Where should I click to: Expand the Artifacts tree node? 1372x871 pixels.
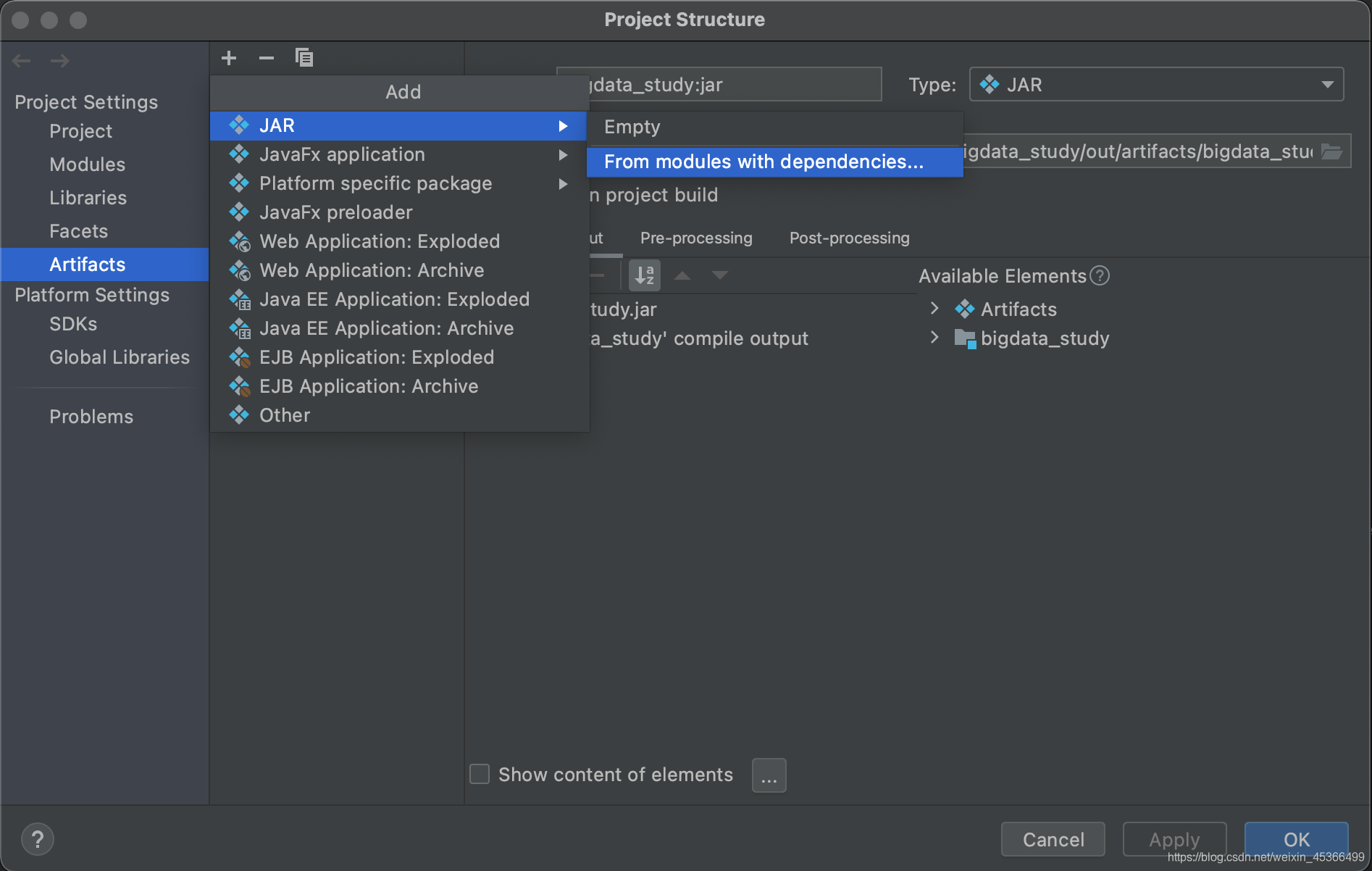tap(934, 309)
